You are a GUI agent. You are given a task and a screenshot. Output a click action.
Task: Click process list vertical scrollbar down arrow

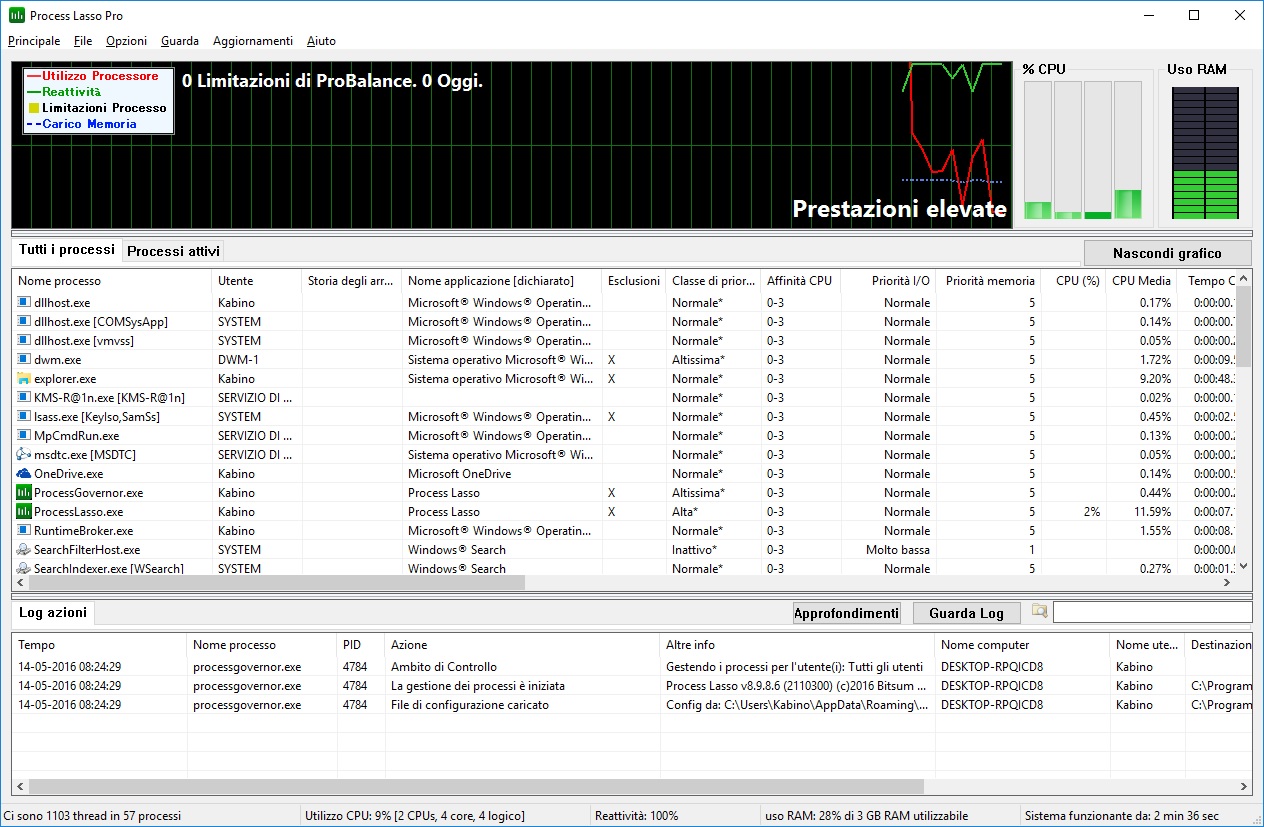point(1244,566)
